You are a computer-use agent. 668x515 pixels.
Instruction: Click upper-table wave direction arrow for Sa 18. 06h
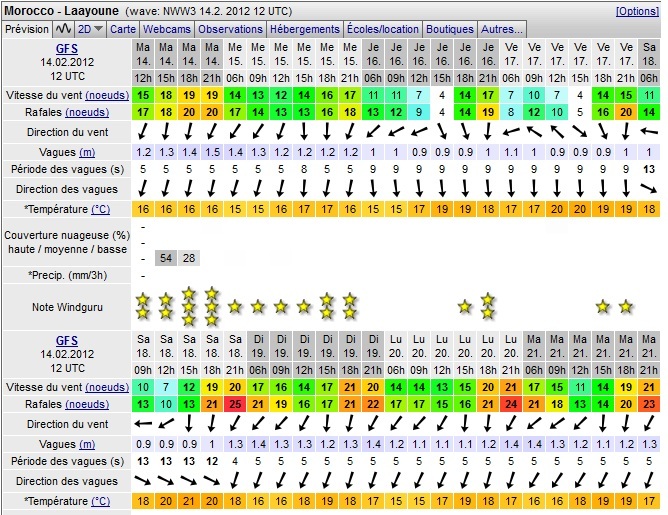(x=649, y=189)
